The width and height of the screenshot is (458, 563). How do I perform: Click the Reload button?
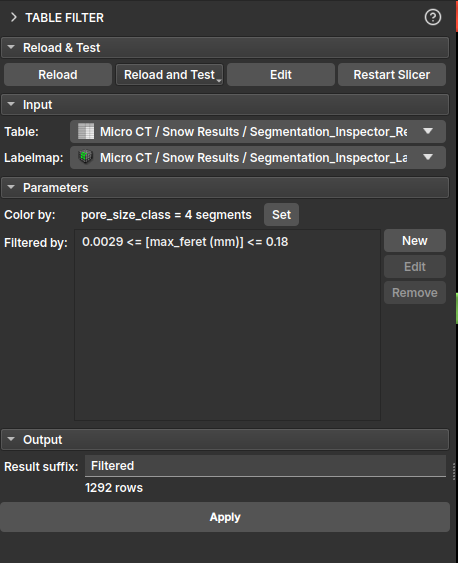pos(58,75)
